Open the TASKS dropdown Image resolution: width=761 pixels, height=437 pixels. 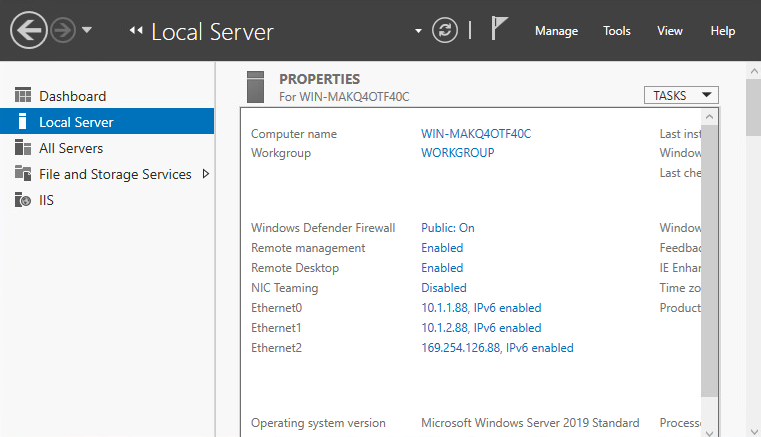click(681, 95)
